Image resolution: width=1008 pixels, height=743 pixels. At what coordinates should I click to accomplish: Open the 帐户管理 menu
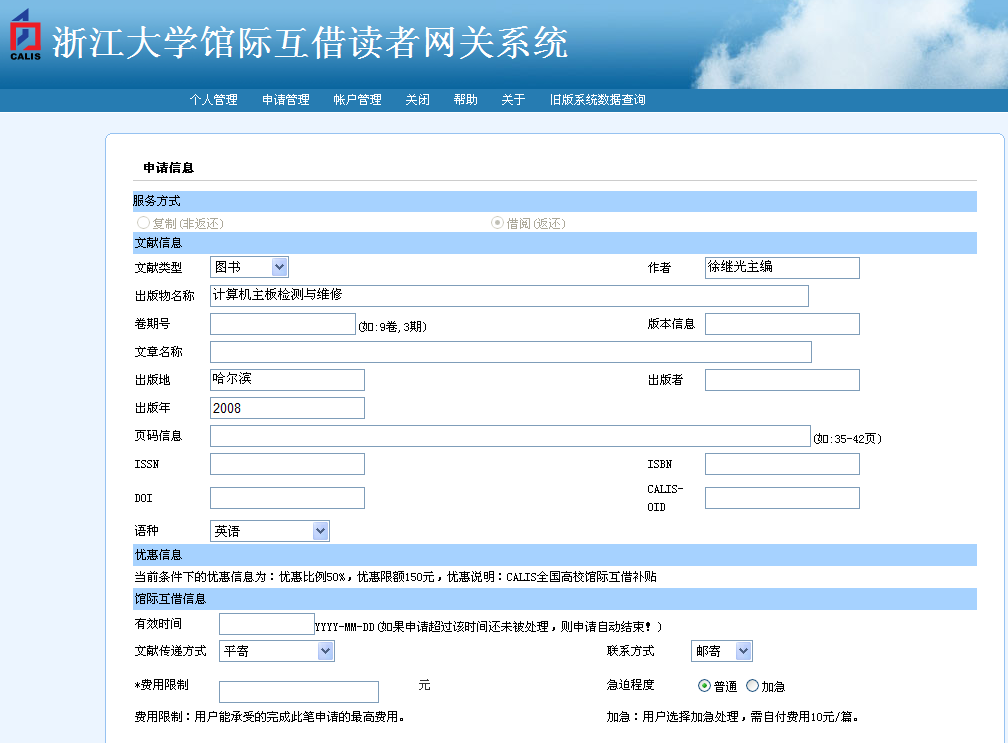click(357, 100)
